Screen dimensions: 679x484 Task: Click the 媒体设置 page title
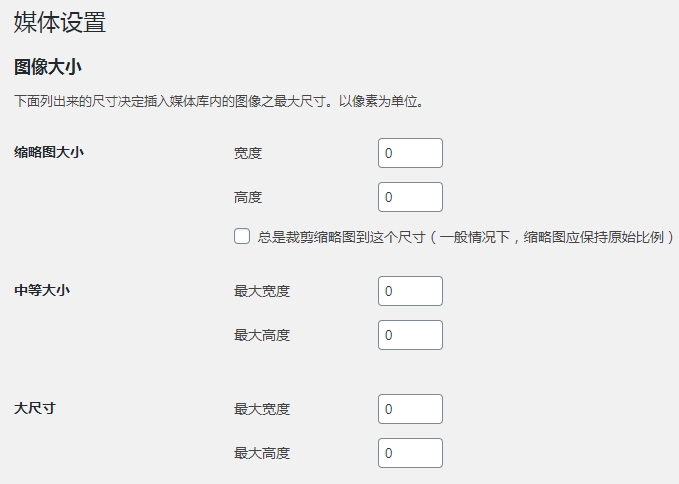(60, 22)
